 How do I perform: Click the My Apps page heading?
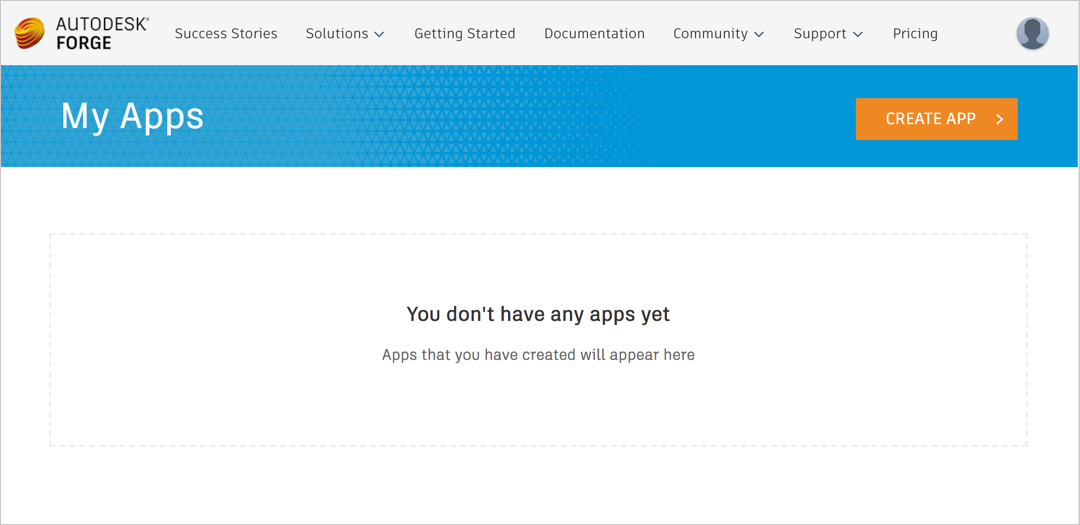tap(132, 116)
